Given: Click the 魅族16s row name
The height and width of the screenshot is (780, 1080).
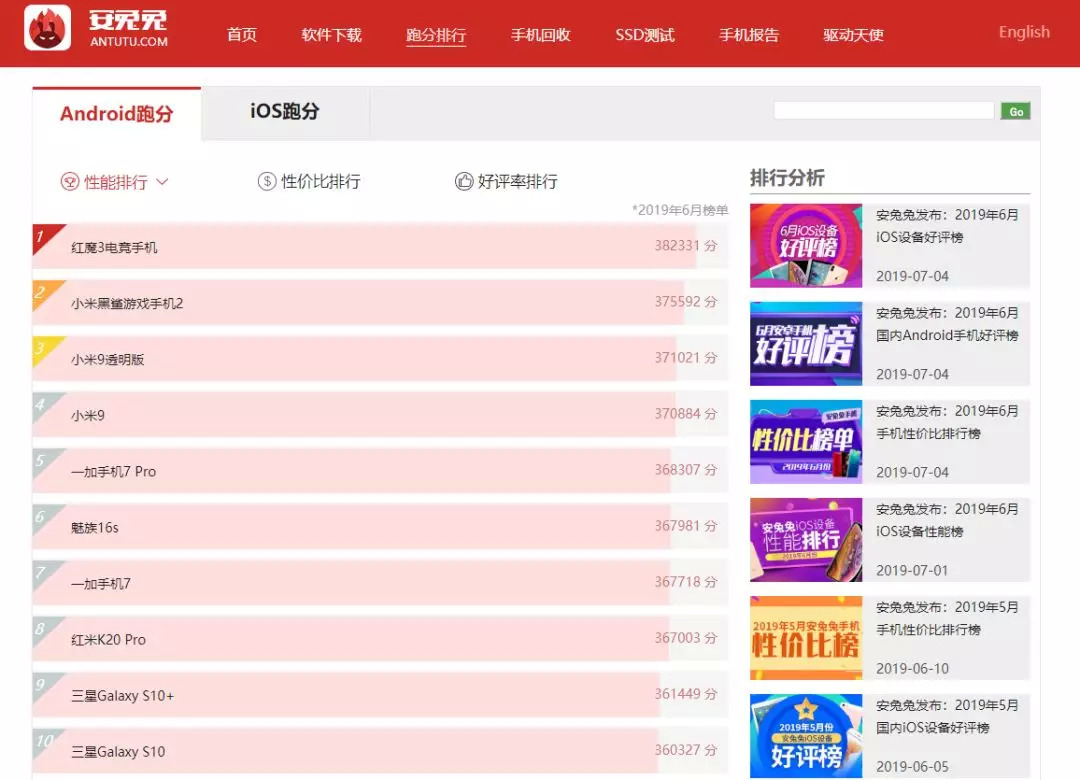Looking at the screenshot, I should click(x=94, y=528).
